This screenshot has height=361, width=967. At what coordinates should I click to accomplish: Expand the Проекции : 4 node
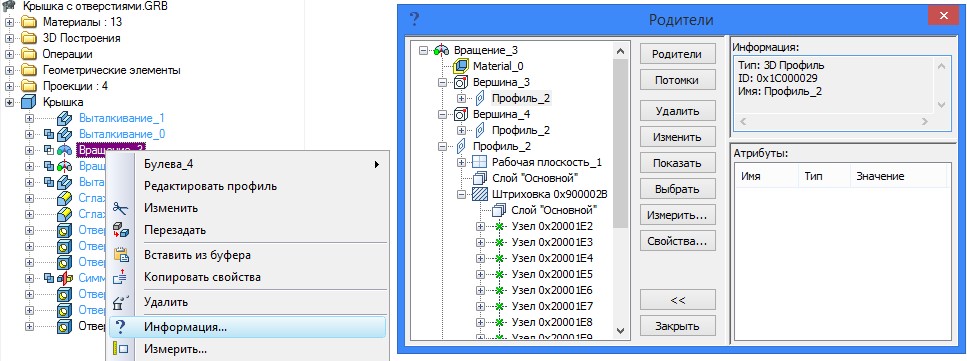tap(9, 86)
